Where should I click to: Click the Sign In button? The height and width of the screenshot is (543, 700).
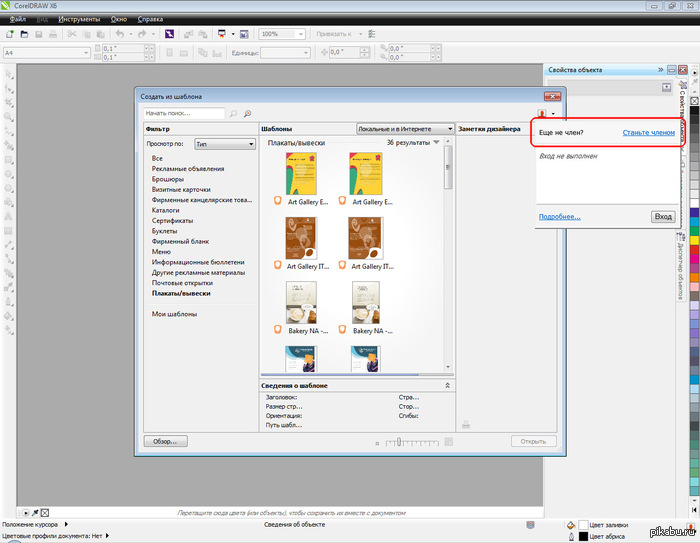663,217
